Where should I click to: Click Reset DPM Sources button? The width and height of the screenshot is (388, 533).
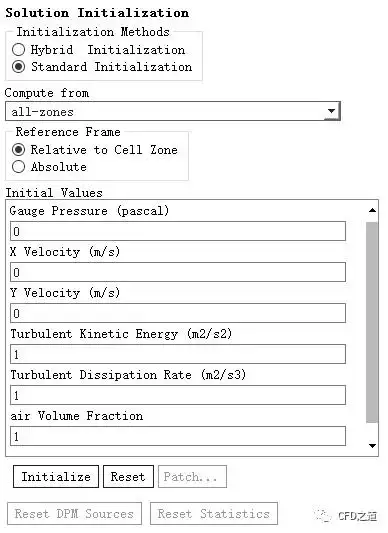(74, 514)
